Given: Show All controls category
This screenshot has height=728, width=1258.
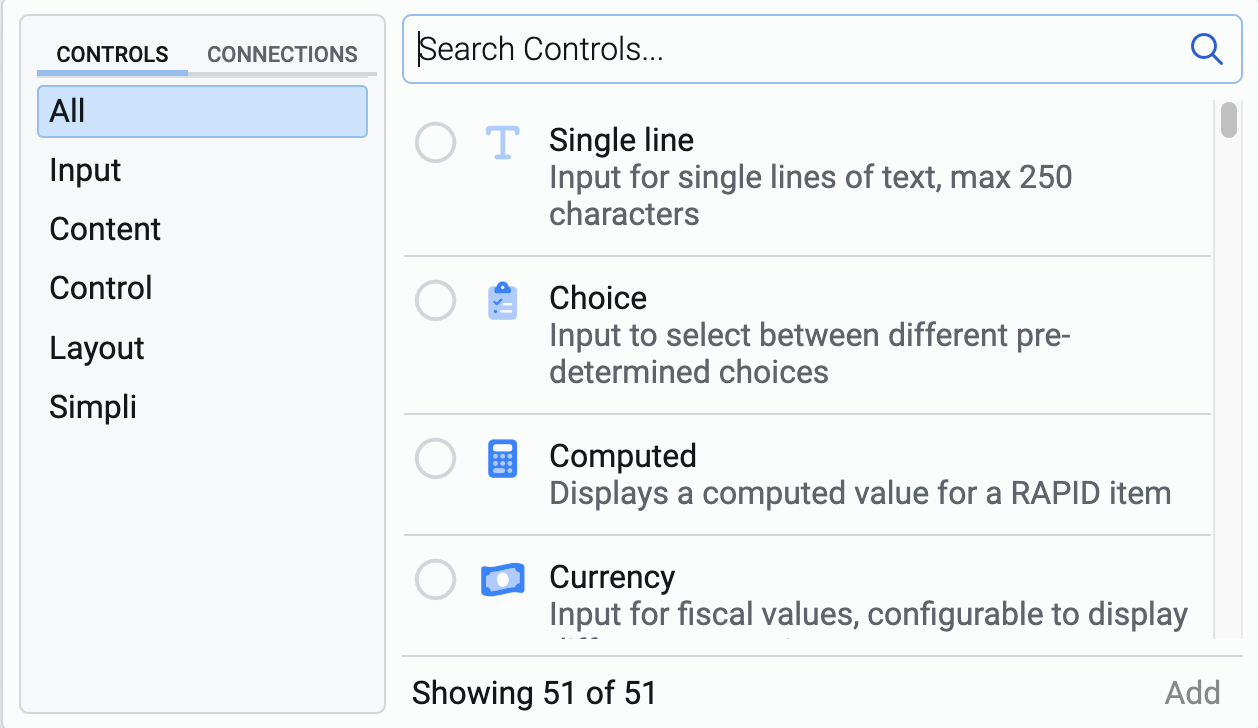Looking at the screenshot, I should tap(202, 111).
